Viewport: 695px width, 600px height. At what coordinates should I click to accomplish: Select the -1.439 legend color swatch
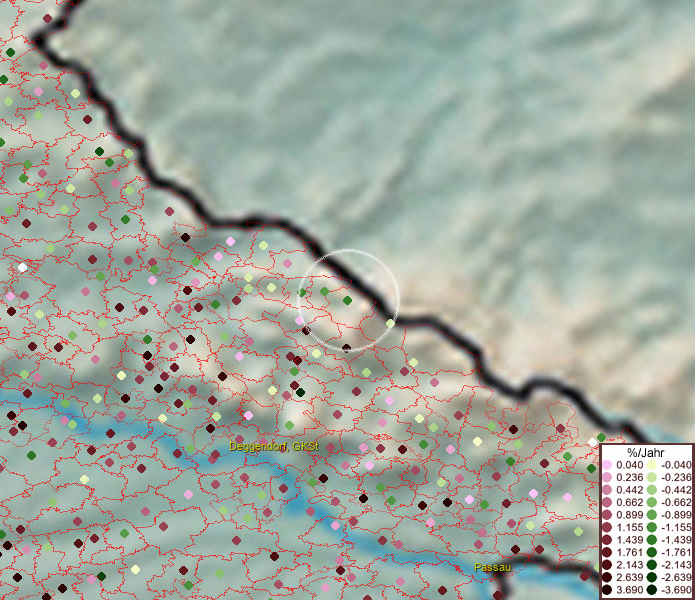(652, 540)
